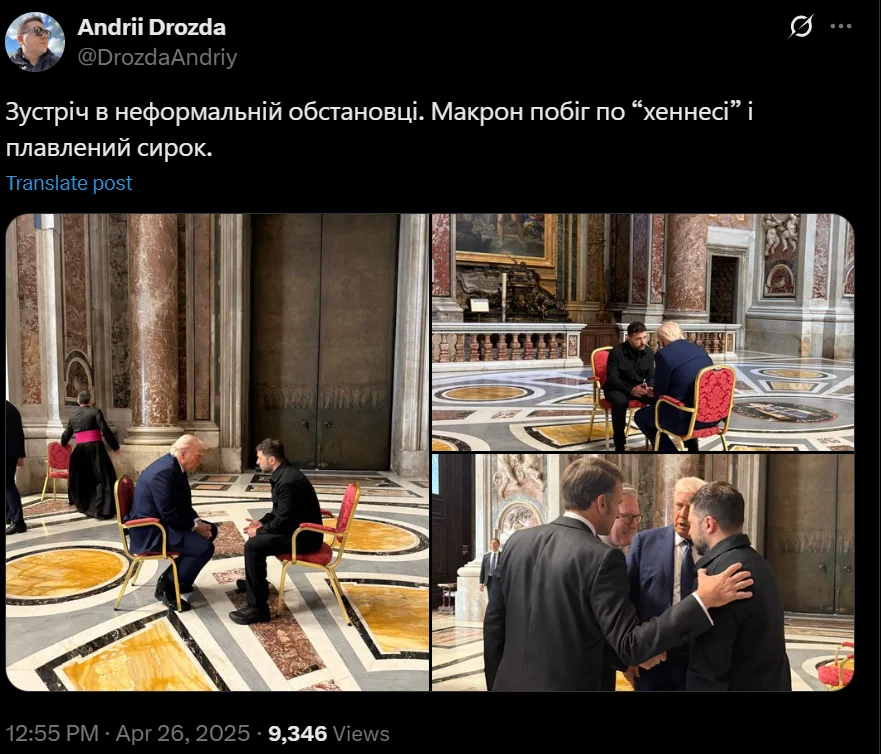Click the priest with pink sash in photo
The image size is (881, 754).
point(90,454)
